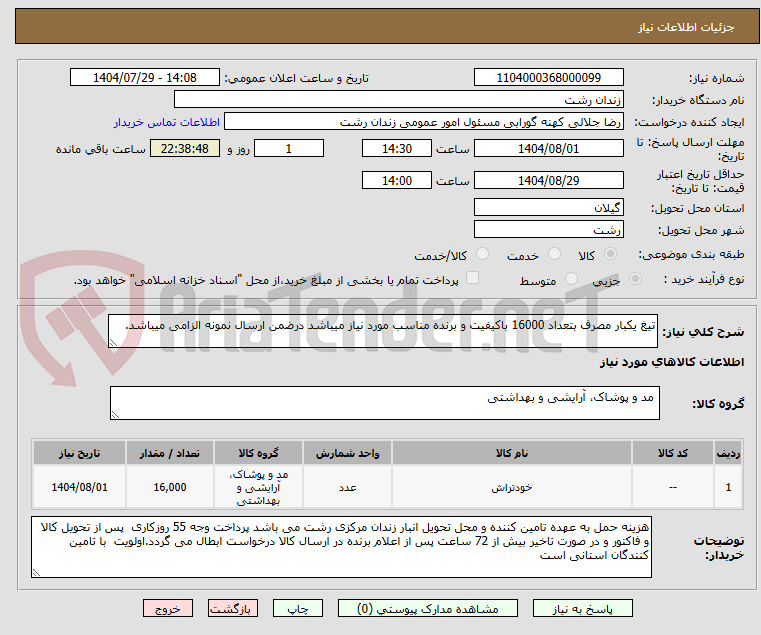Image resolution: width=761 pixels, height=635 pixels.
Task: Click the response deadline date 1404/08/01 field
Action: [548, 148]
